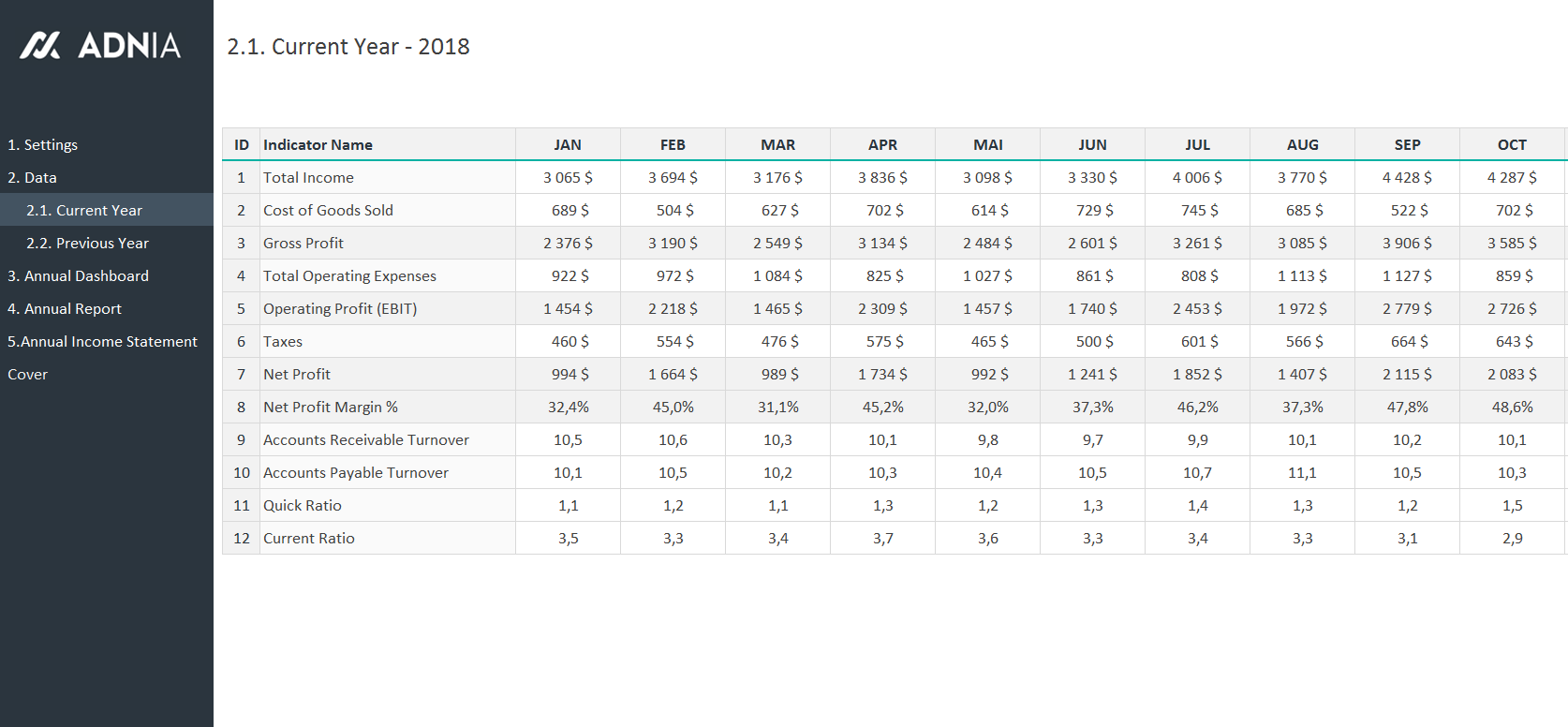Screen dimensions: 1568x727
Task: Click the ADNIA logo icon
Action: coord(40,45)
